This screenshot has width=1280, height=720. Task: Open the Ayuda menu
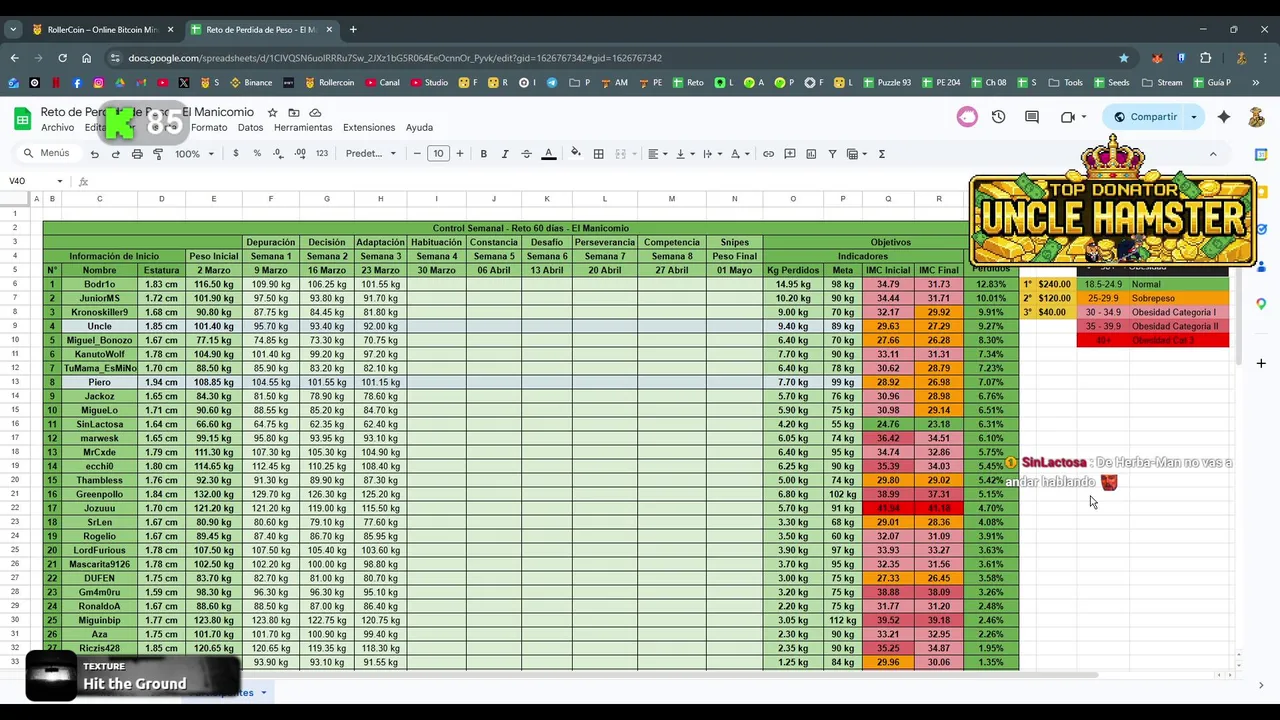pyautogui.click(x=419, y=128)
